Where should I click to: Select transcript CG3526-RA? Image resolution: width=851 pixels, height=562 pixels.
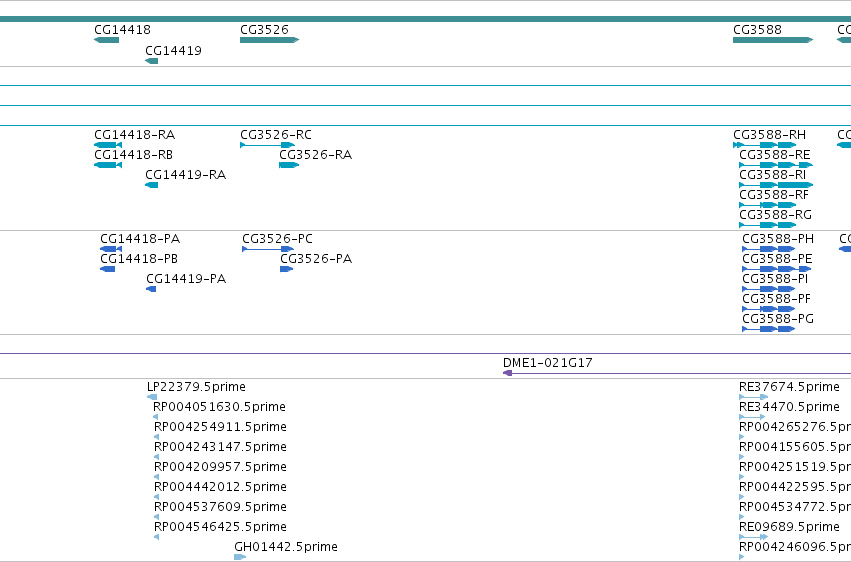click(289, 165)
